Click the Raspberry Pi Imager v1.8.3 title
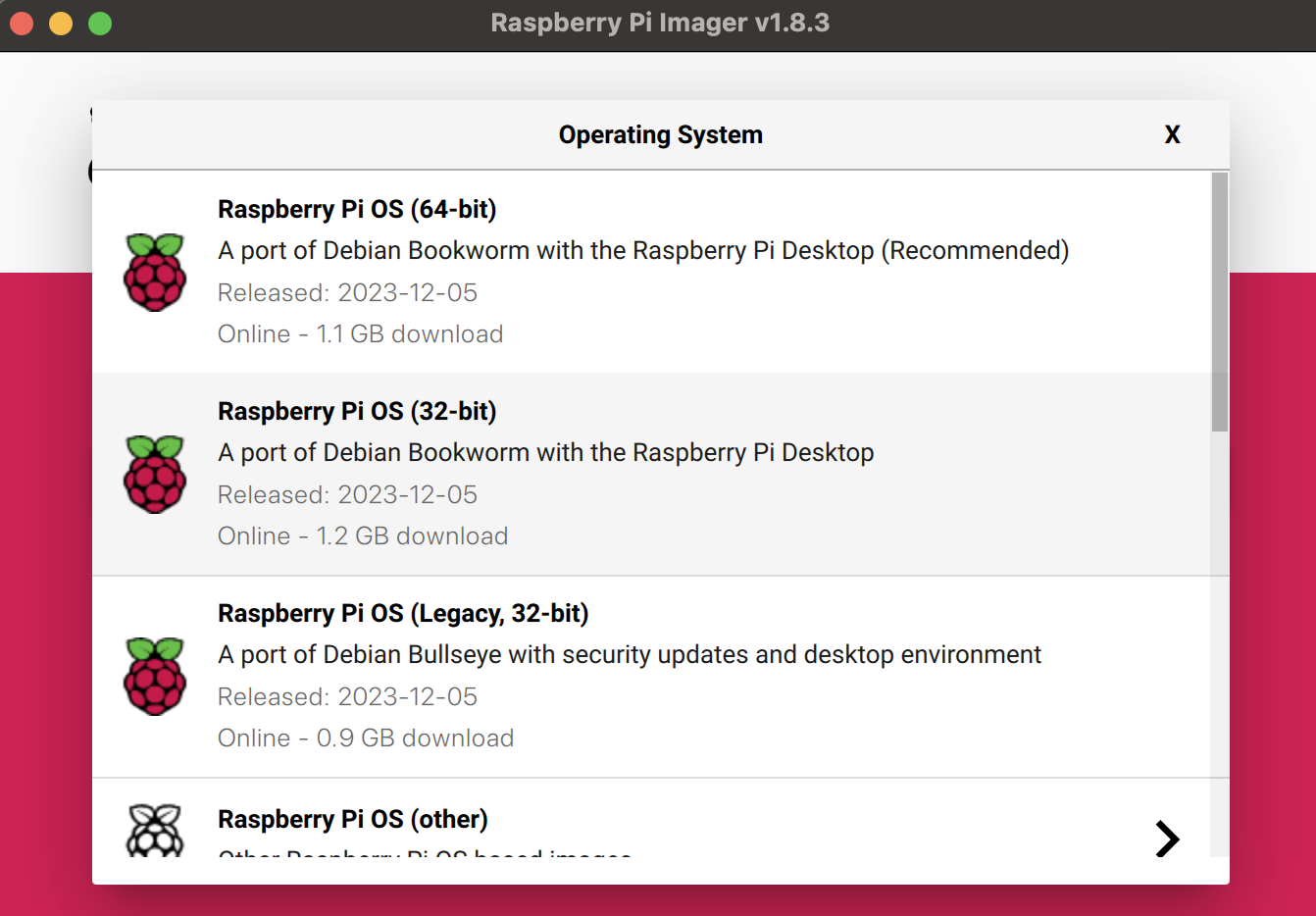 coord(660,23)
